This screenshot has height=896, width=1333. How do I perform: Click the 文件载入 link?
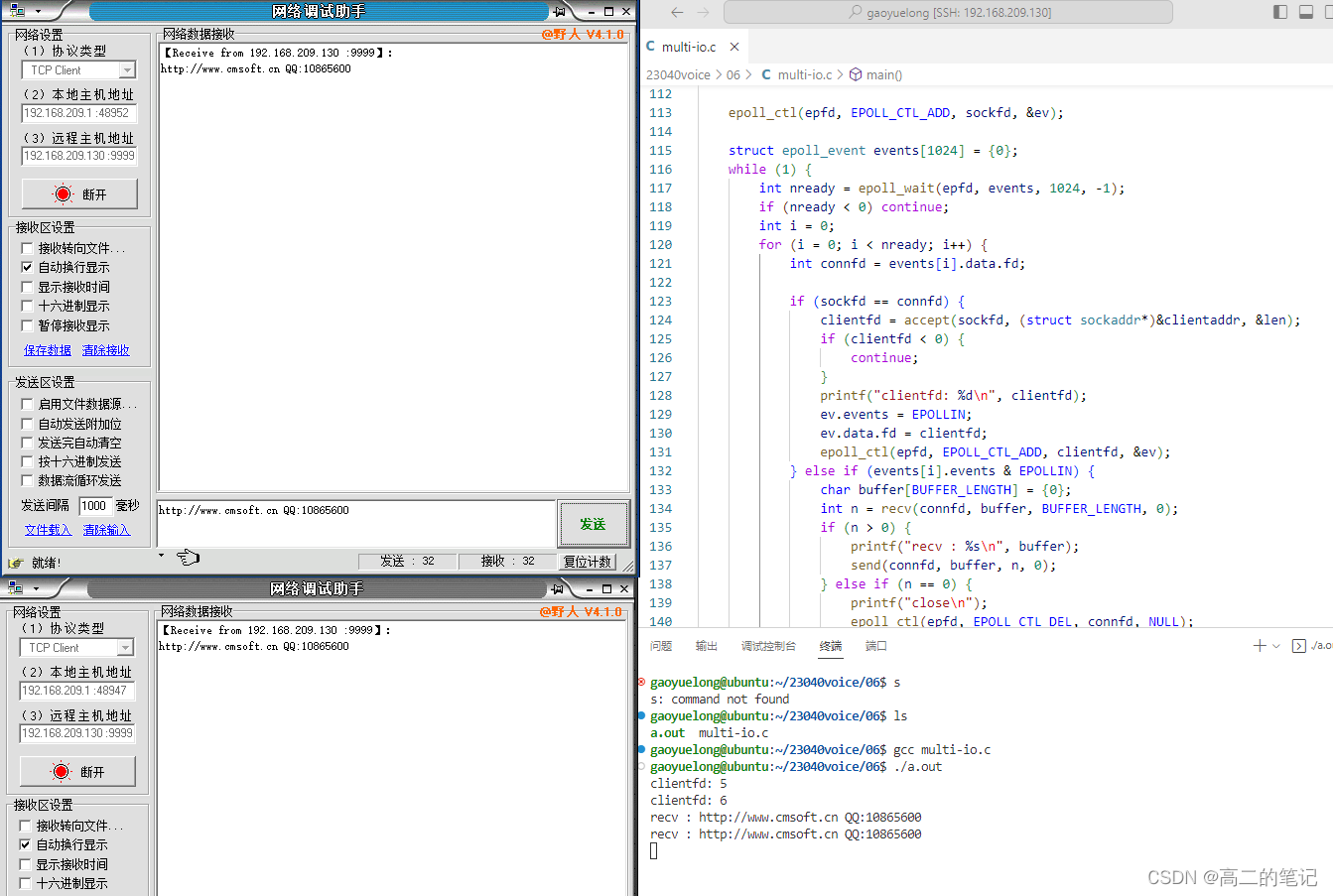tap(48, 530)
